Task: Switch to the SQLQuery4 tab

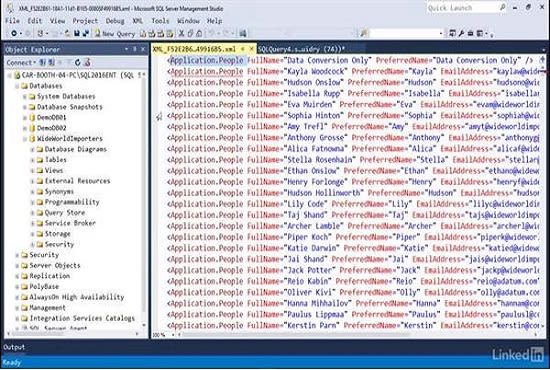Action: pyautogui.click(x=301, y=49)
